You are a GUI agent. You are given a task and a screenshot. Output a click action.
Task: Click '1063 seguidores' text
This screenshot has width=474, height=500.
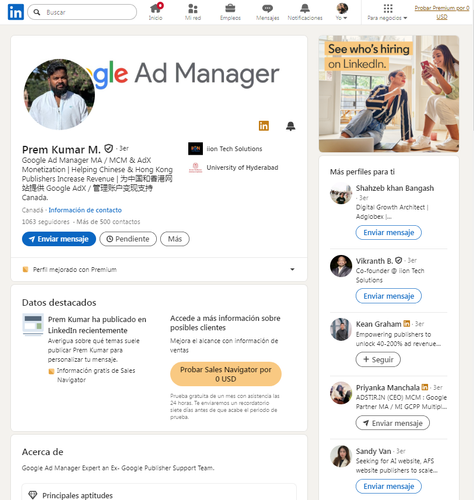[x=46, y=222]
